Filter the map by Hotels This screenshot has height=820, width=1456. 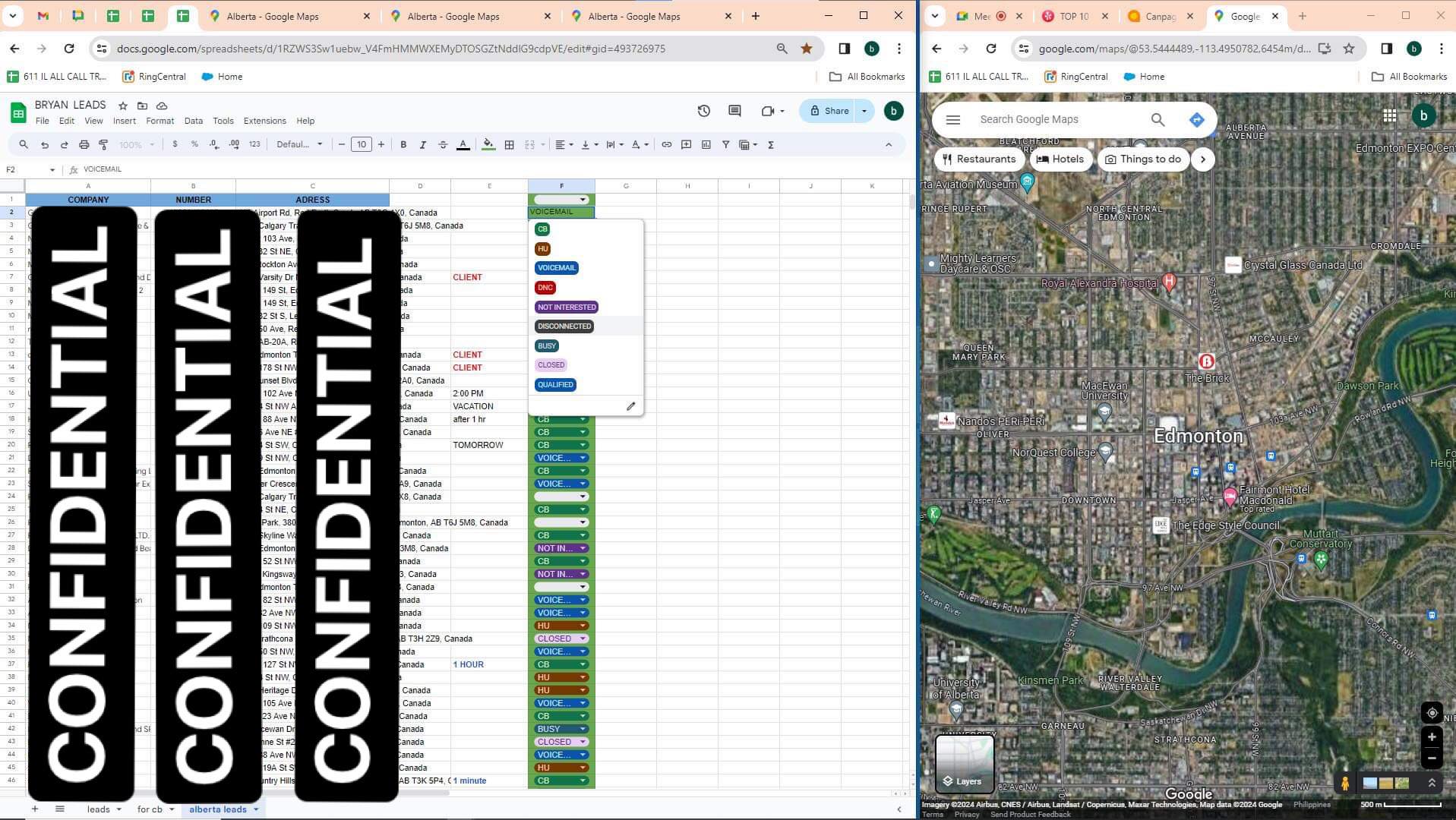click(1060, 159)
